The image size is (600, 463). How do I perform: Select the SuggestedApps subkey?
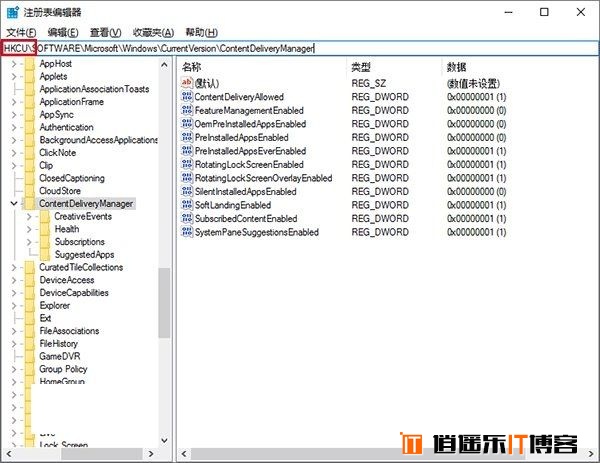pos(84,255)
